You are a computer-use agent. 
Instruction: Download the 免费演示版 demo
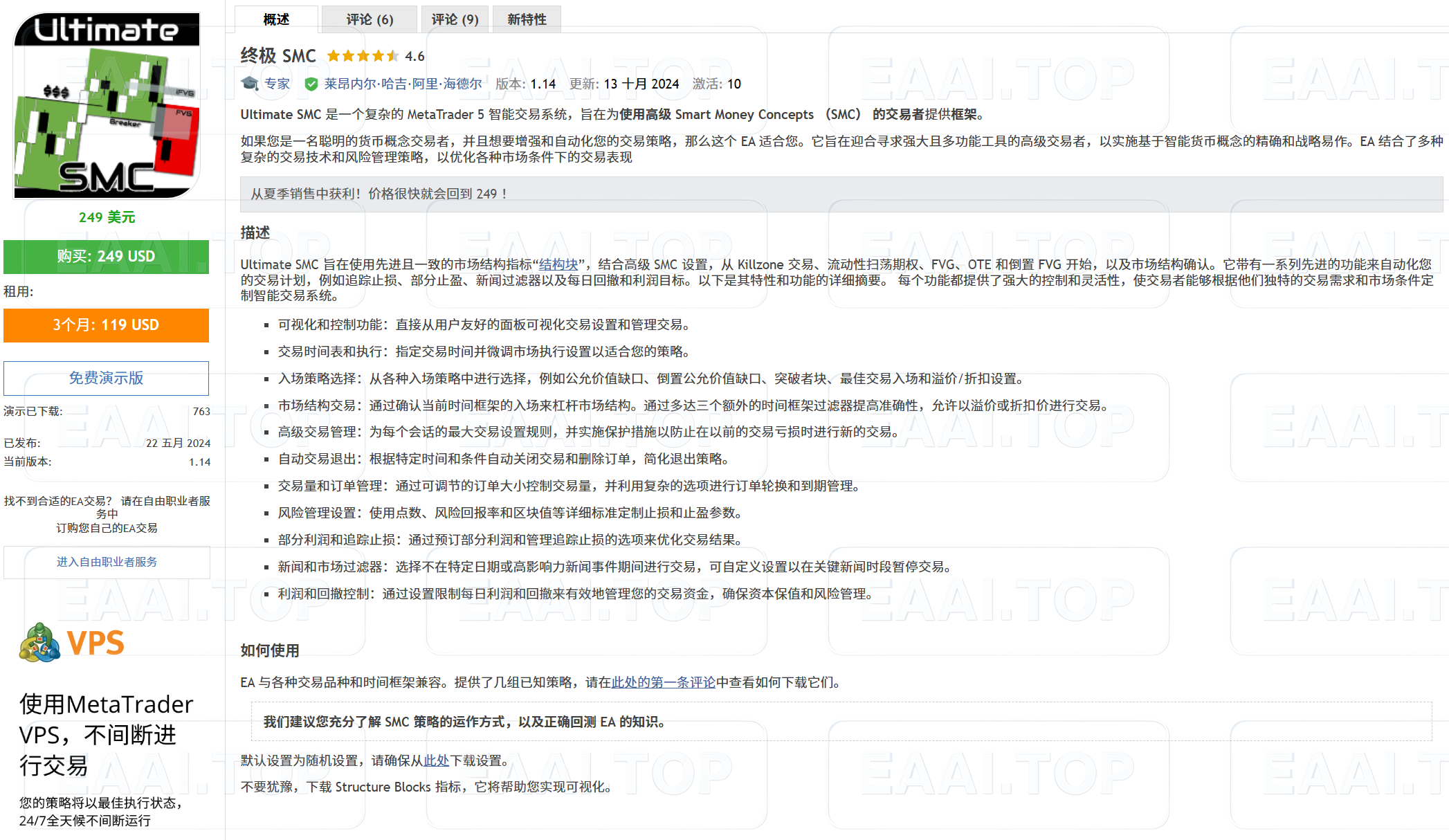106,378
